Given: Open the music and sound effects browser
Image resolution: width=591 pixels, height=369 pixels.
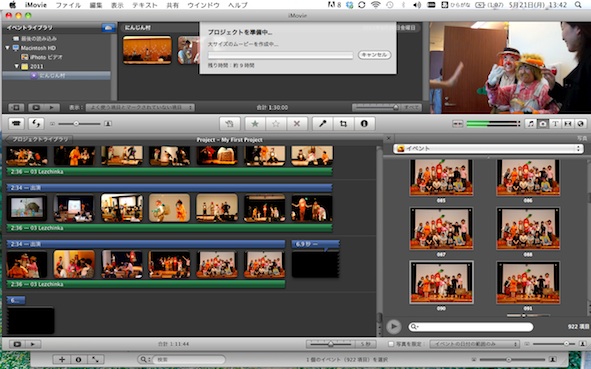Looking at the screenshot, I should [x=531, y=124].
